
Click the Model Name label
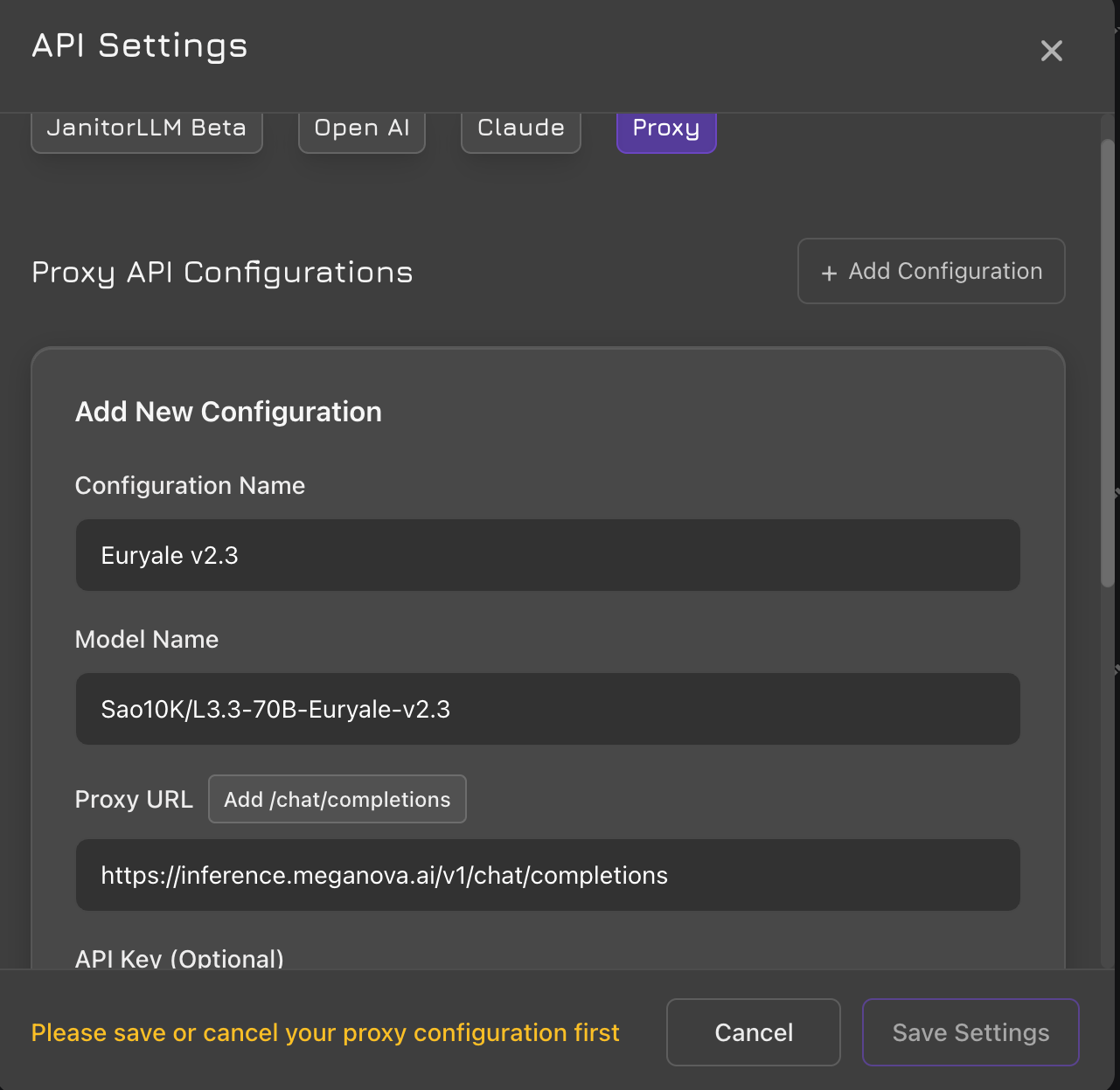(x=147, y=639)
